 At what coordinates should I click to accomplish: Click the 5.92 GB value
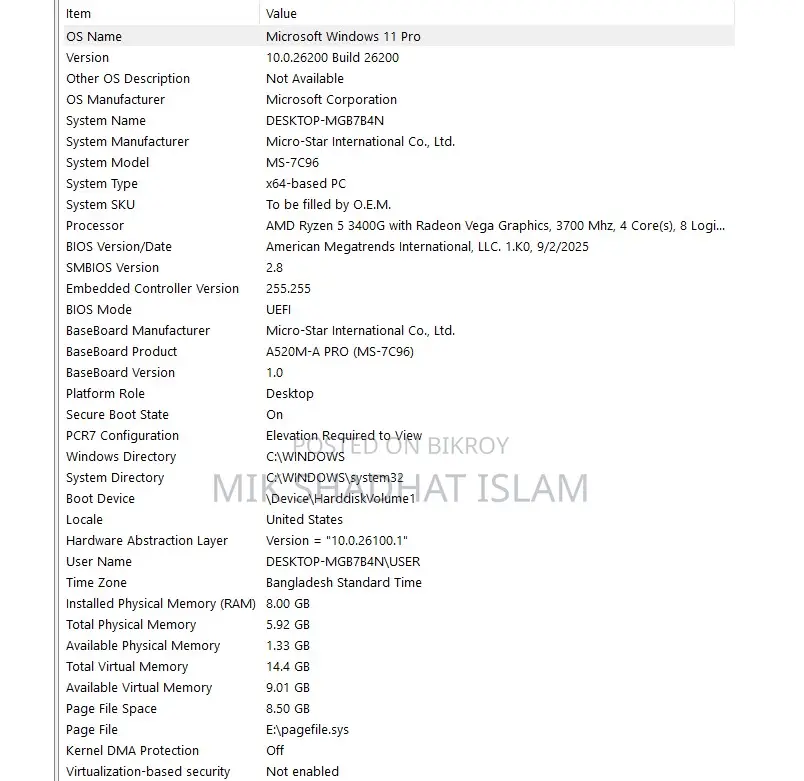(288, 625)
